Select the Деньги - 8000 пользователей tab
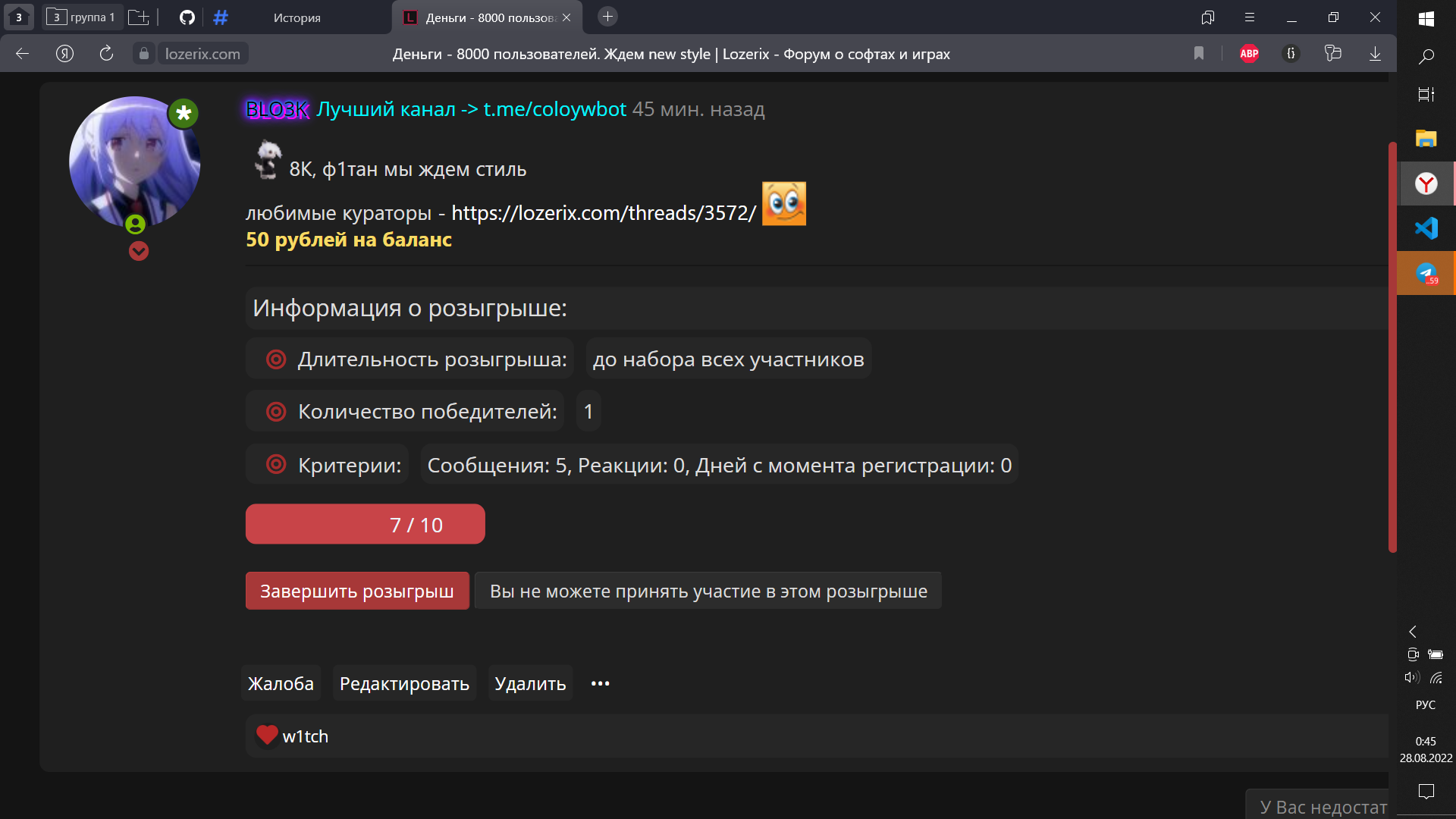 pyautogui.click(x=486, y=17)
